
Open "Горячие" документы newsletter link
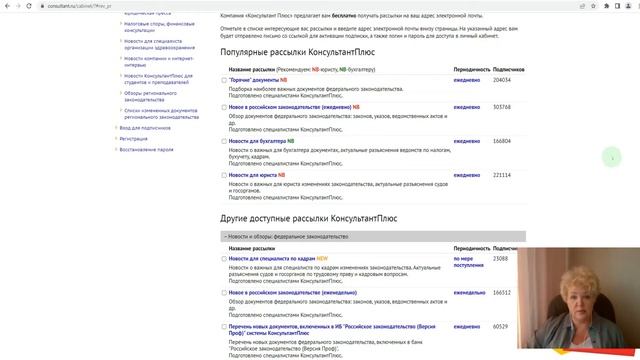click(254, 80)
